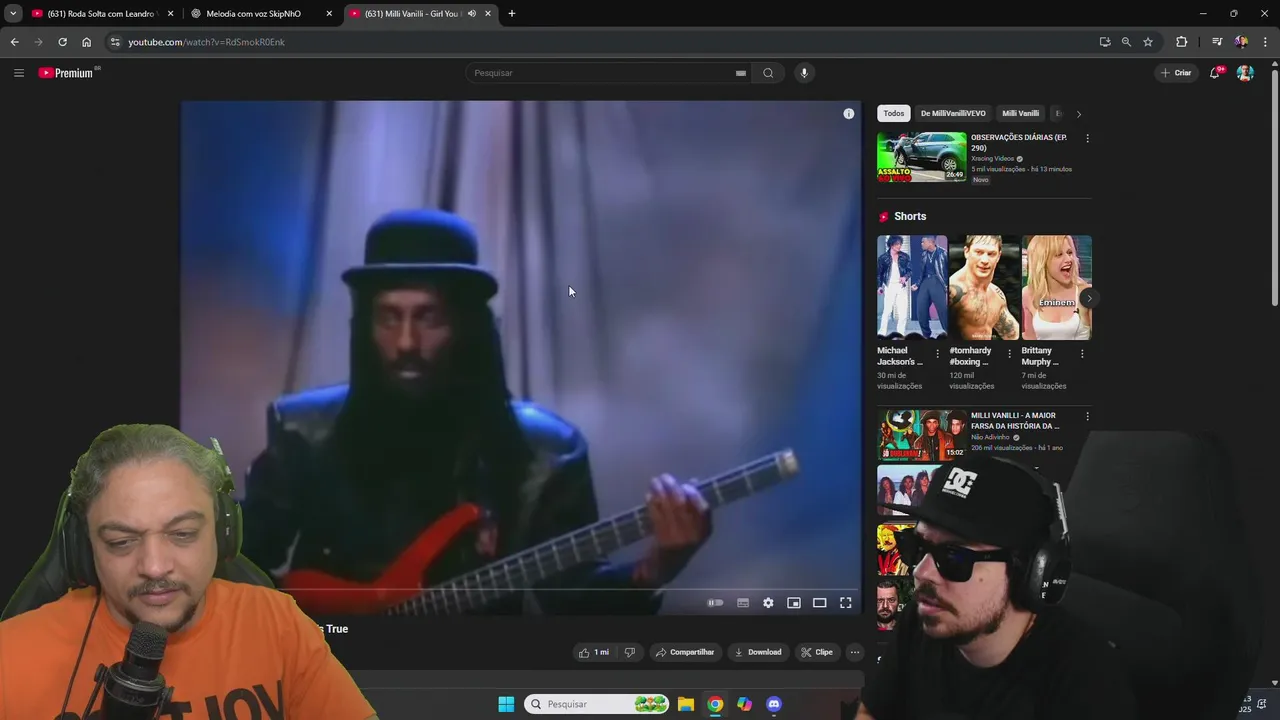Open the #tomhardy #boxing short
This screenshot has width=1280, height=720.
pyautogui.click(x=984, y=288)
